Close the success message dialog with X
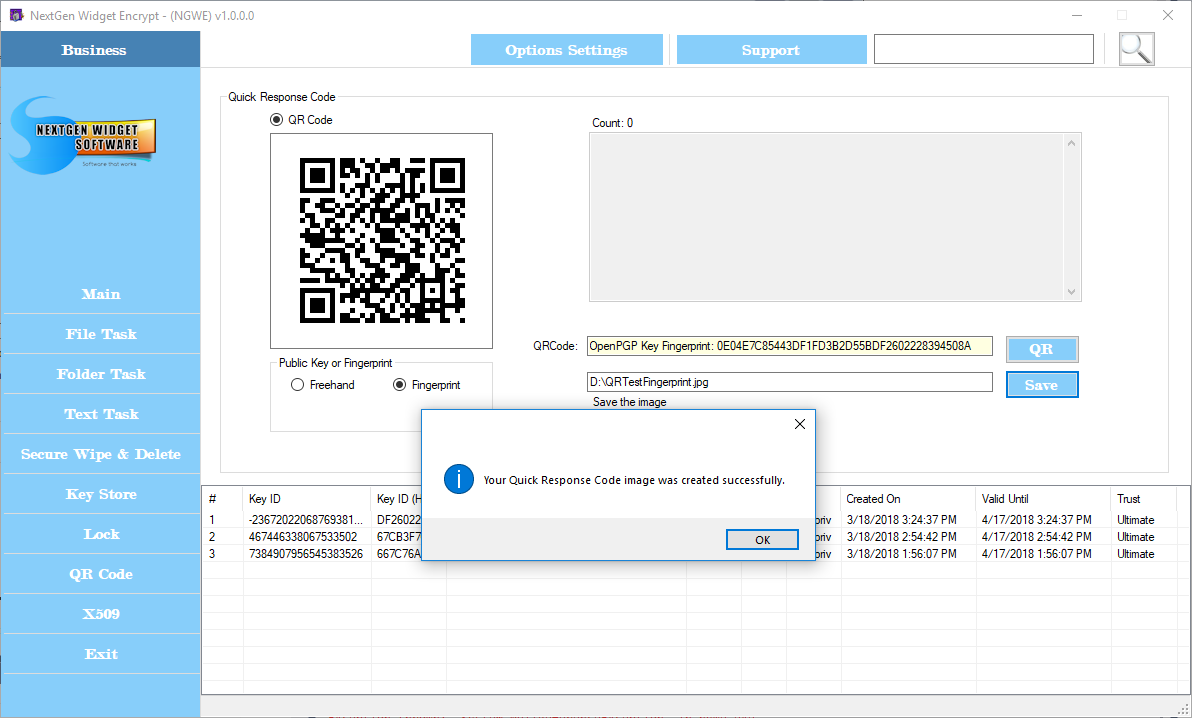1192x718 pixels. [800, 424]
